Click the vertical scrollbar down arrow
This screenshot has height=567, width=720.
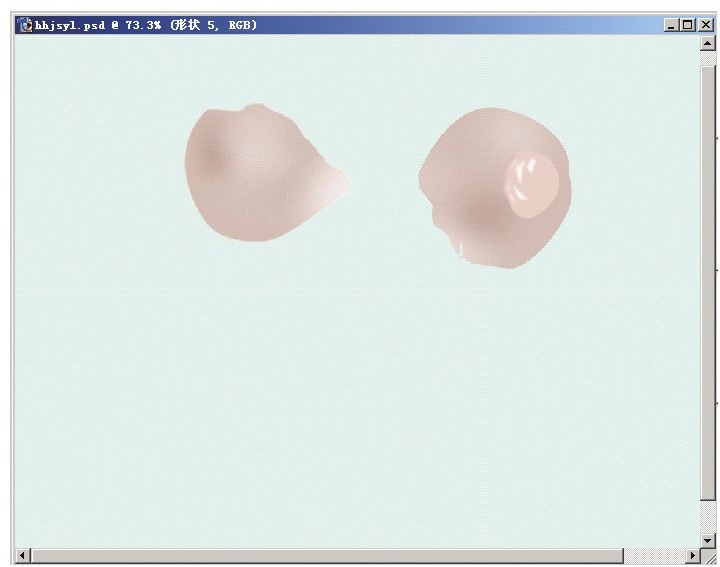(708, 540)
